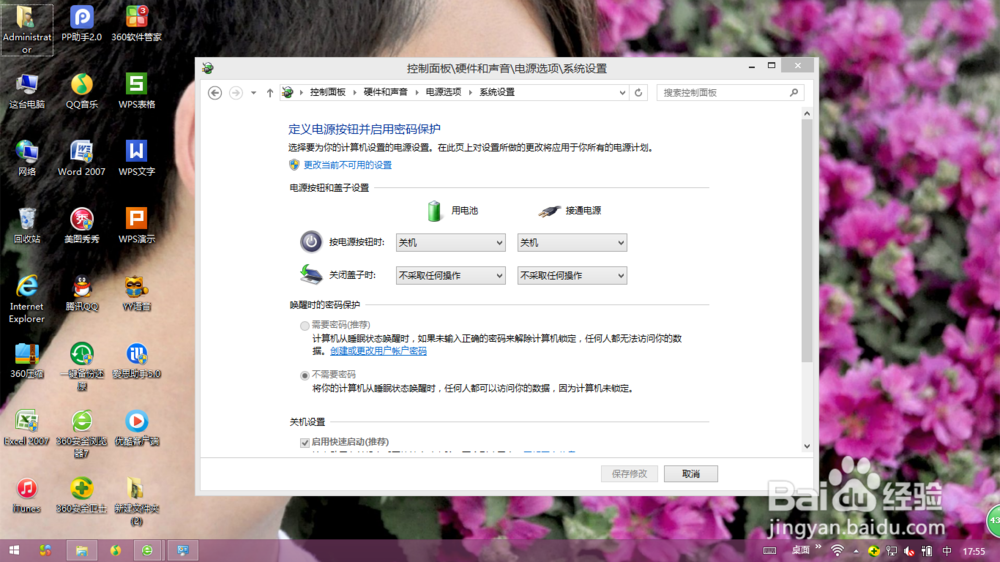Open battery dropdown for 关闭盖子时
Image resolution: width=1000 pixels, height=562 pixels.
(x=450, y=276)
